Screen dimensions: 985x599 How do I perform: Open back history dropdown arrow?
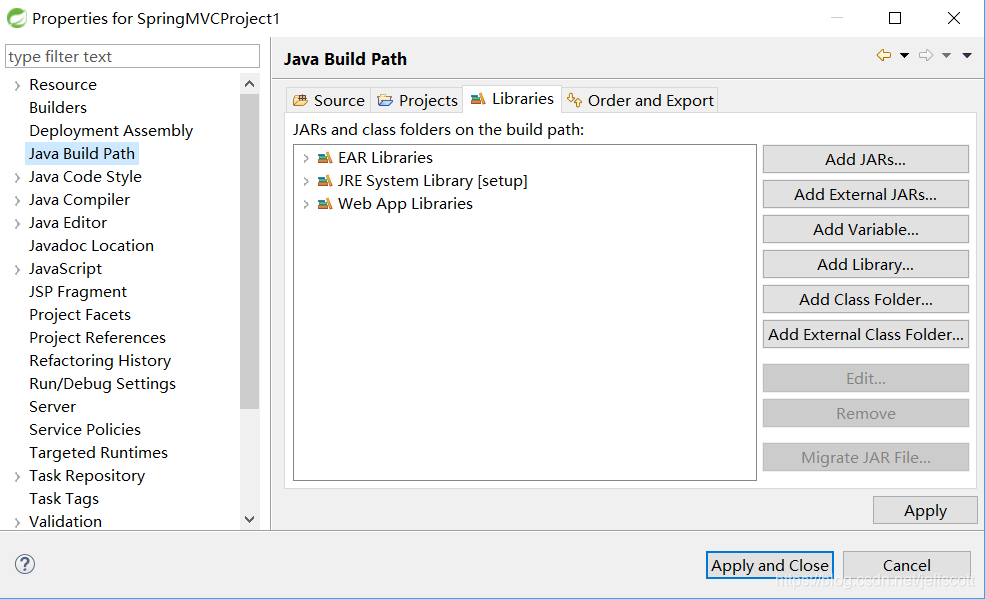pyautogui.click(x=905, y=55)
